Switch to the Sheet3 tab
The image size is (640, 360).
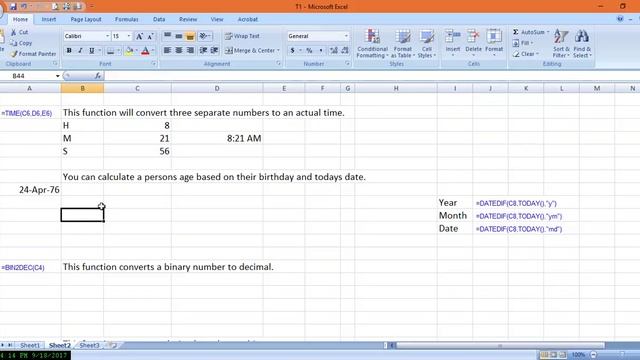coord(89,345)
